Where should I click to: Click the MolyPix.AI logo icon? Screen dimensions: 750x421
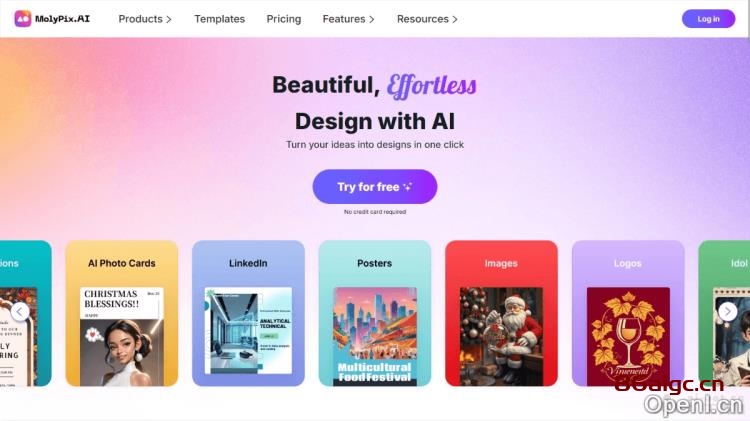coord(22,19)
